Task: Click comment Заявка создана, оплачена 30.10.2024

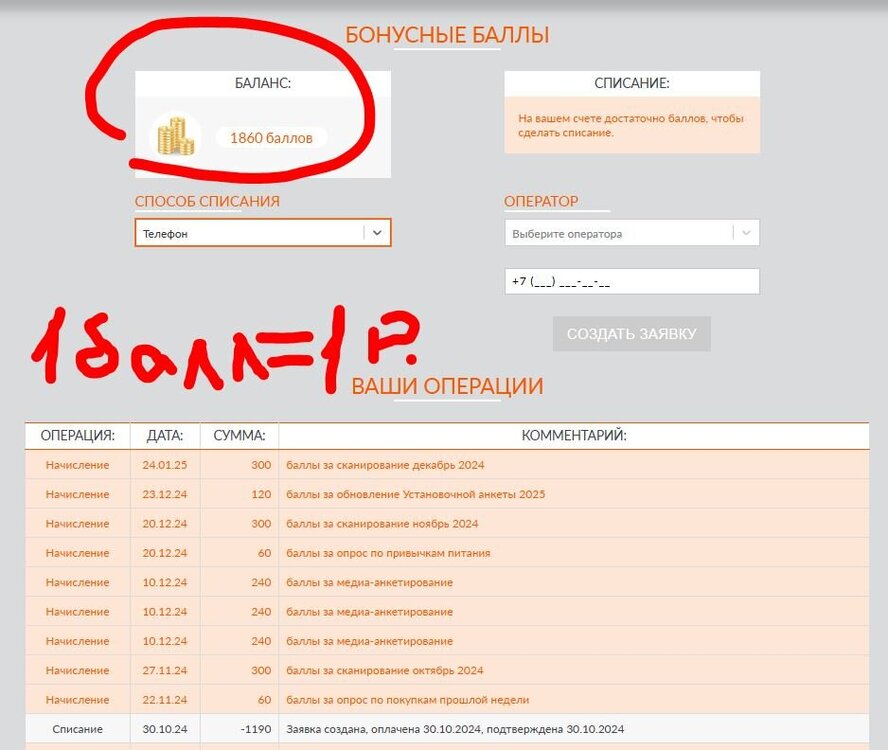Action: coord(455,730)
